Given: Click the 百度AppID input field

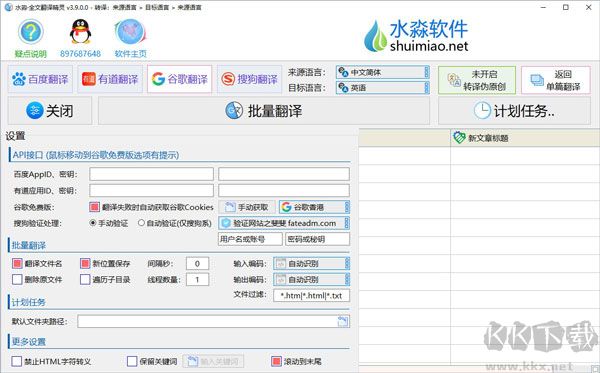Looking at the screenshot, I should pos(152,174).
